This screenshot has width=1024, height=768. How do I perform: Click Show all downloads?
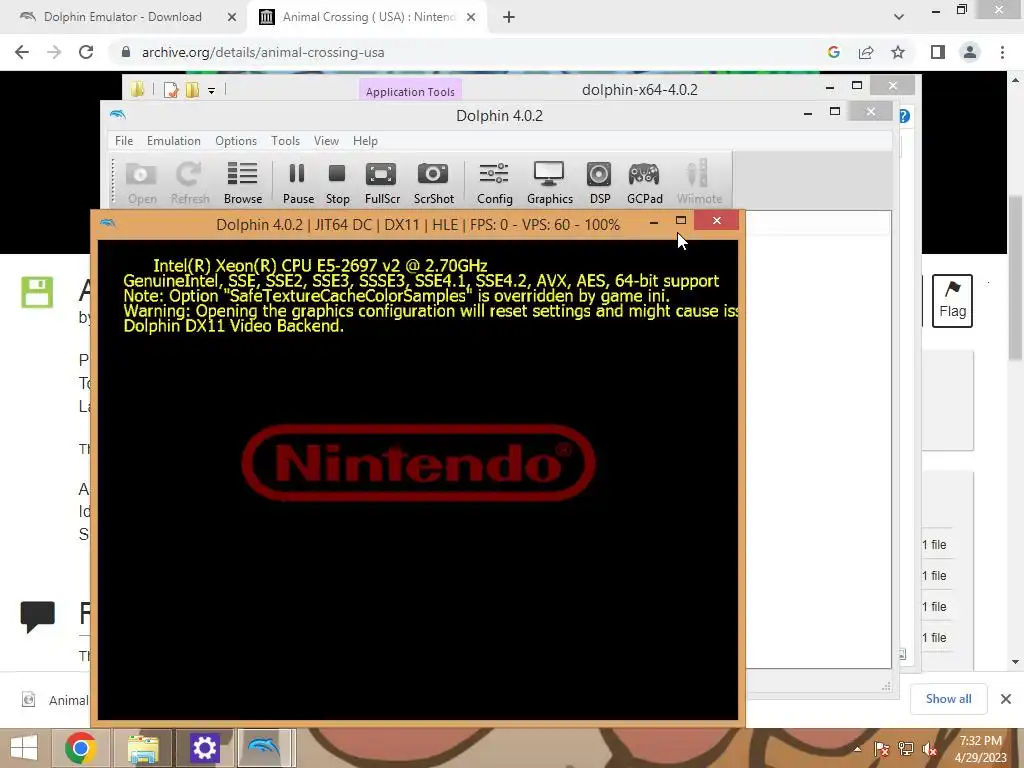pos(948,699)
